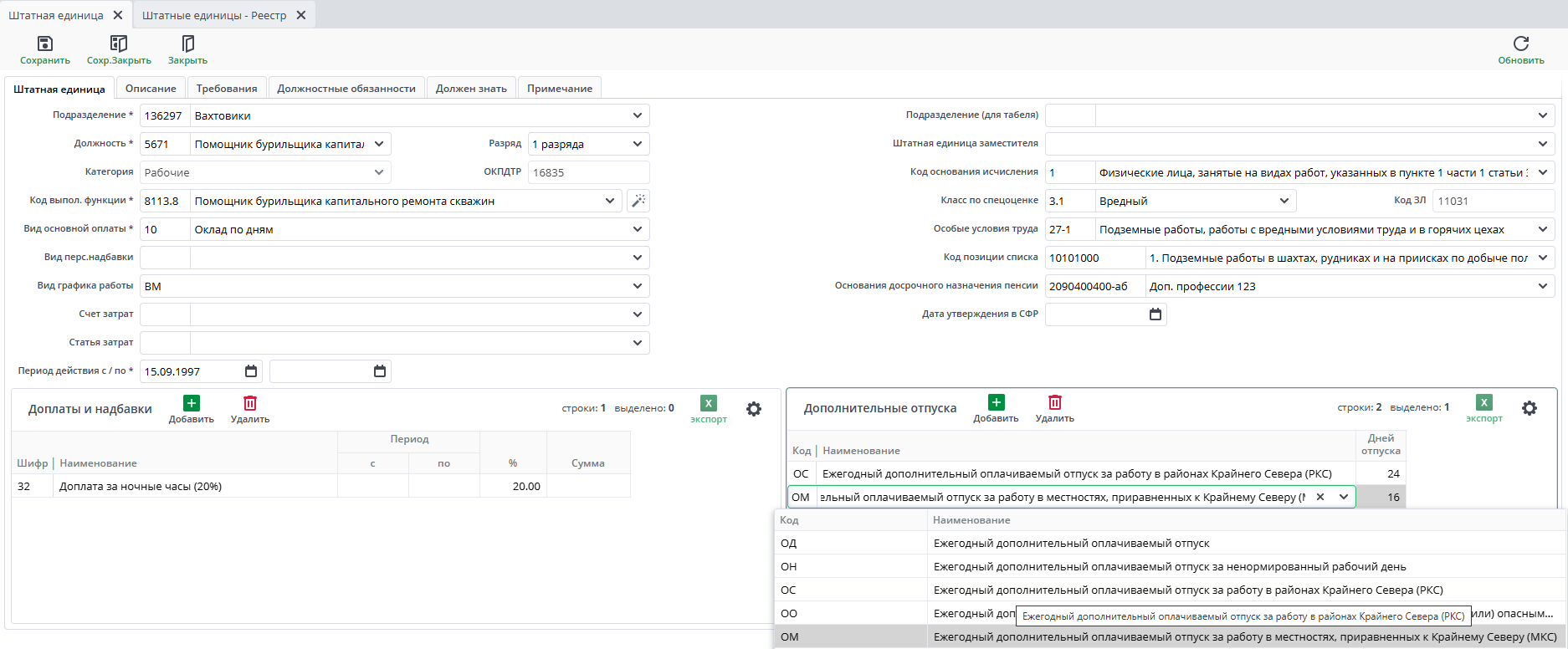Delete row in Доплаты и надбавки
This screenshot has width=1568, height=649.
click(250, 409)
